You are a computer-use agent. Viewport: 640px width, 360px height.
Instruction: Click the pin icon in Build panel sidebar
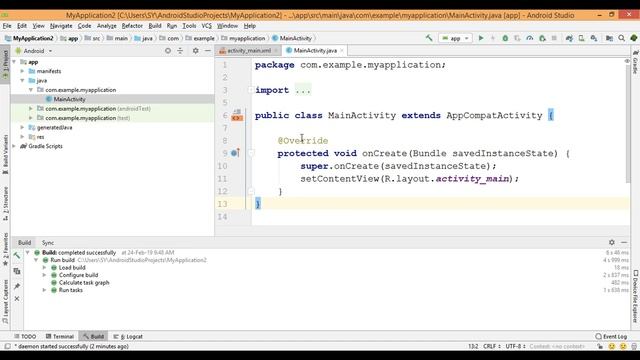click(17, 286)
